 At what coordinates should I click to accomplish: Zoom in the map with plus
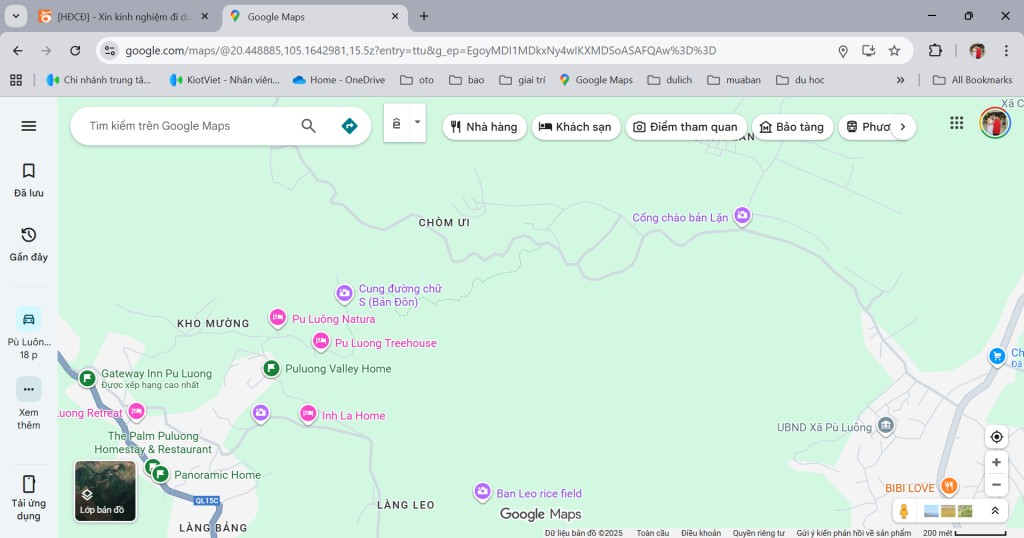[996, 462]
